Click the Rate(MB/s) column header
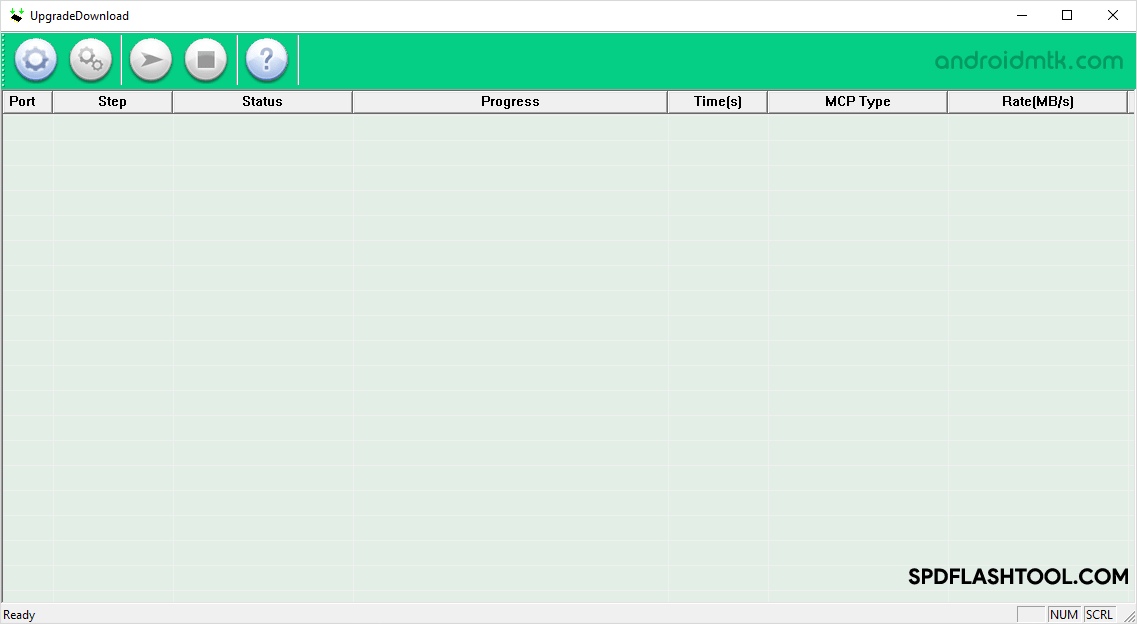The image size is (1137, 624). point(1038,101)
